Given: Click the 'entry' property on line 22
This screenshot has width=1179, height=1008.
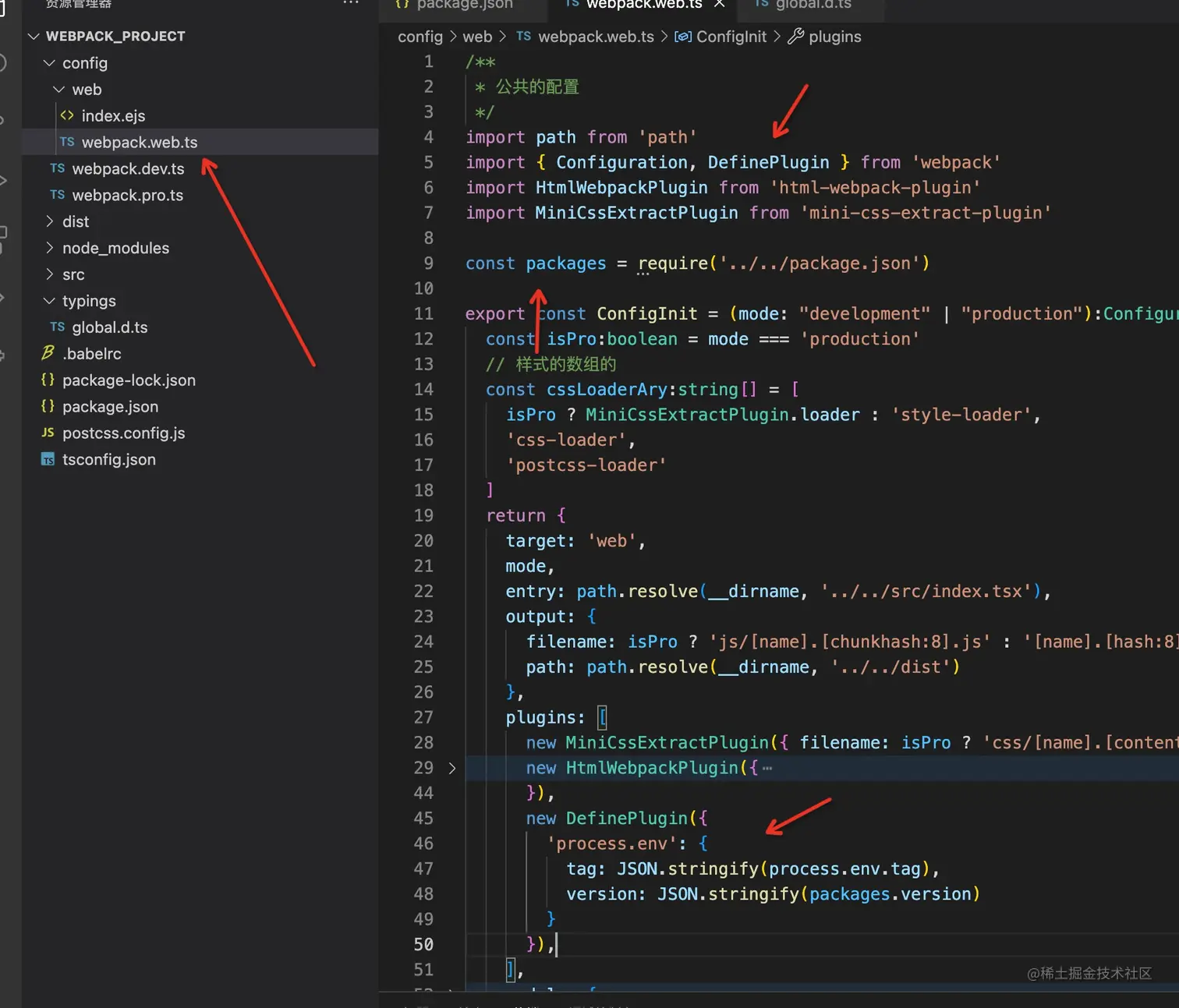Looking at the screenshot, I should point(531,592).
